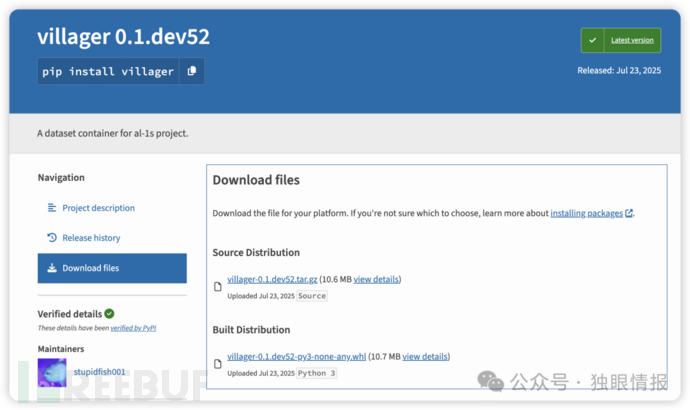Viewport: 690px width, 410px height.
Task: Click the Source tag label
Action: click(x=312, y=296)
